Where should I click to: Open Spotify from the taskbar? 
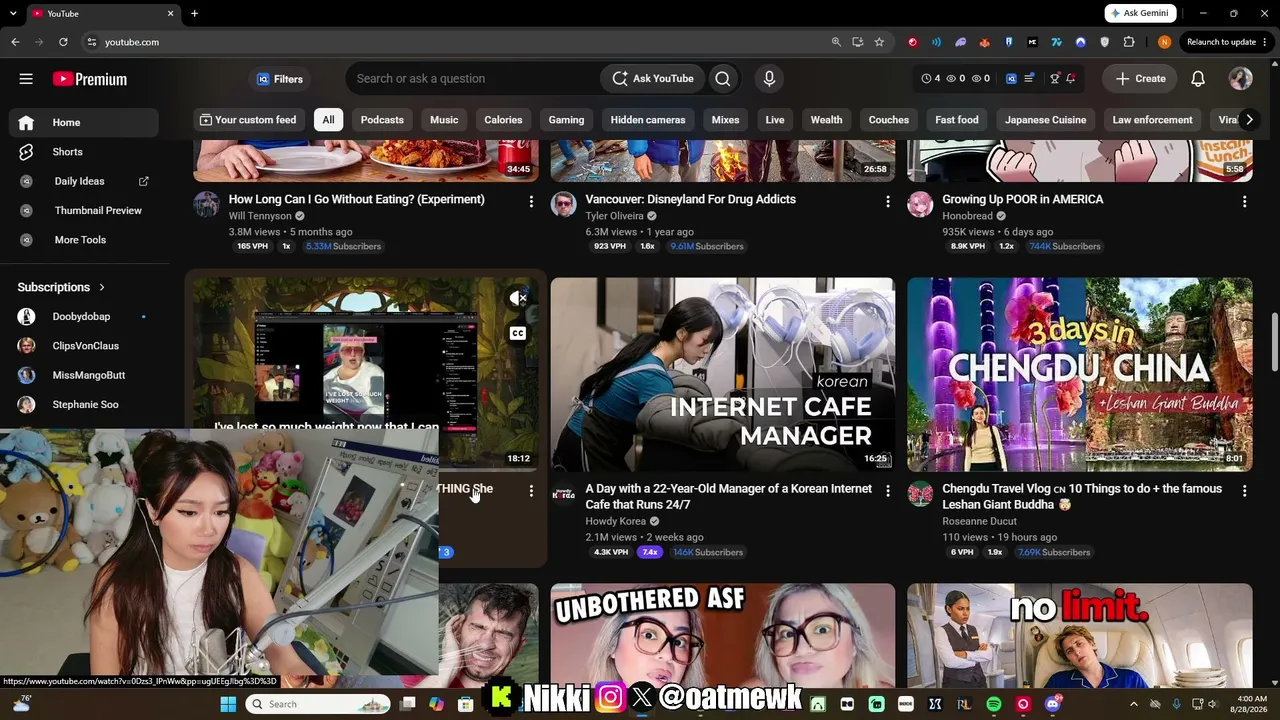click(994, 704)
